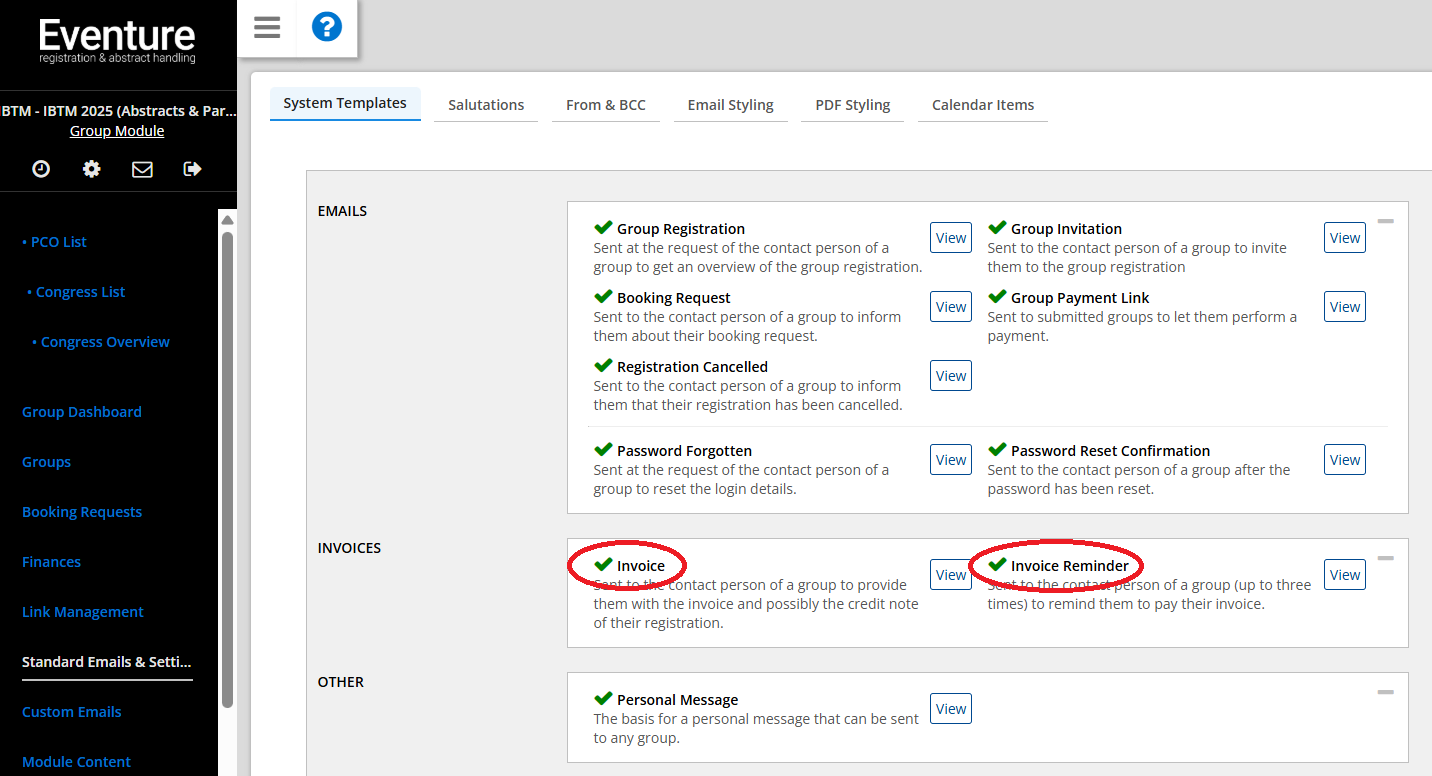View the Invoice Reminder template

click(x=1344, y=575)
